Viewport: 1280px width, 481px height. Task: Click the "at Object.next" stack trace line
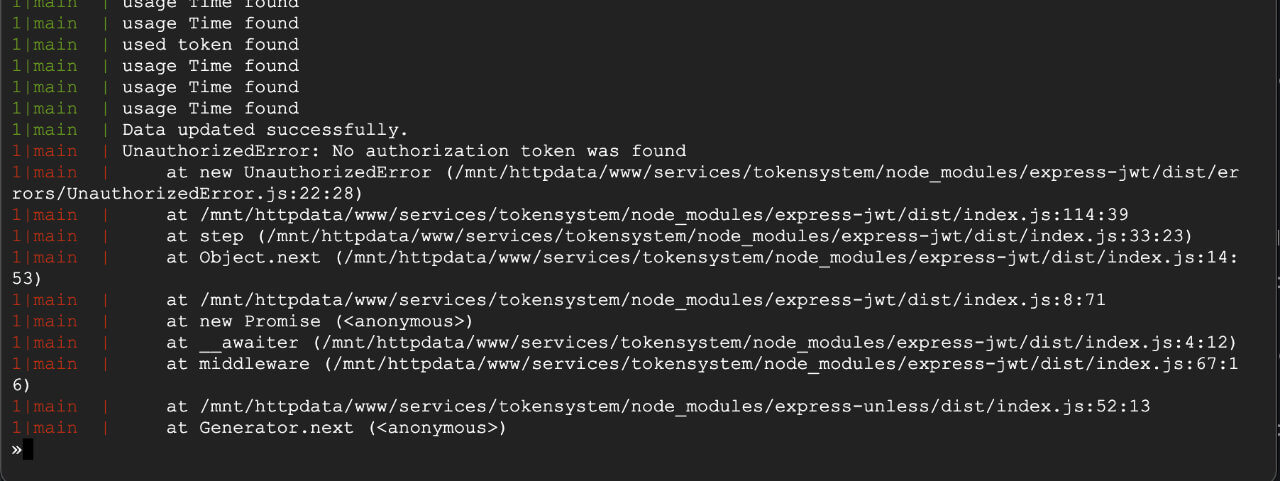[x=702, y=257]
